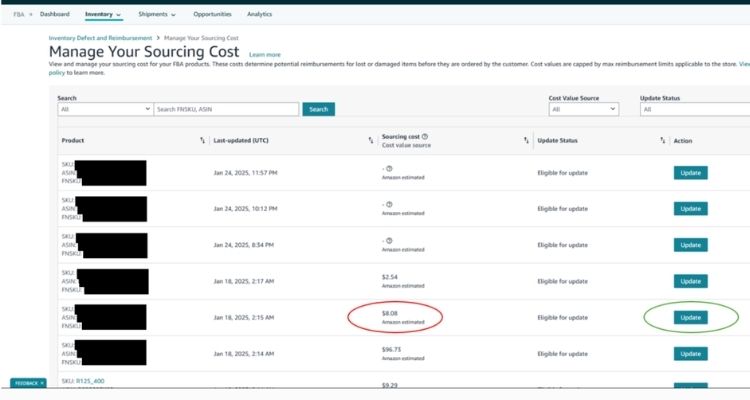
Task: Open the Learn more link beside the title
Action: point(264,54)
